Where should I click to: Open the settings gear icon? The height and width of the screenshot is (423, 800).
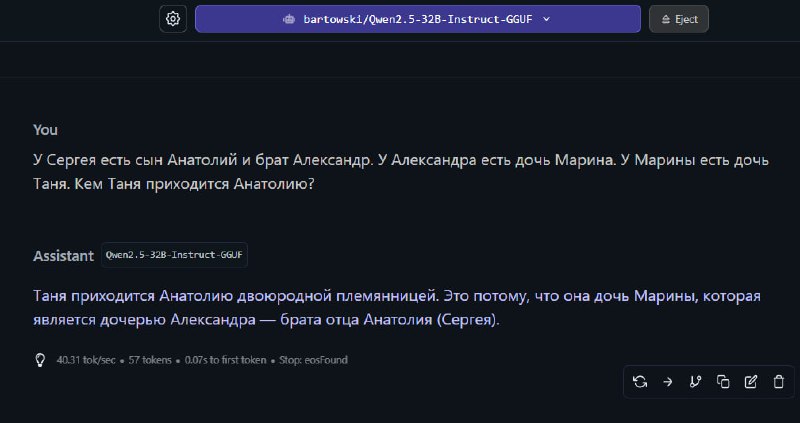click(173, 19)
